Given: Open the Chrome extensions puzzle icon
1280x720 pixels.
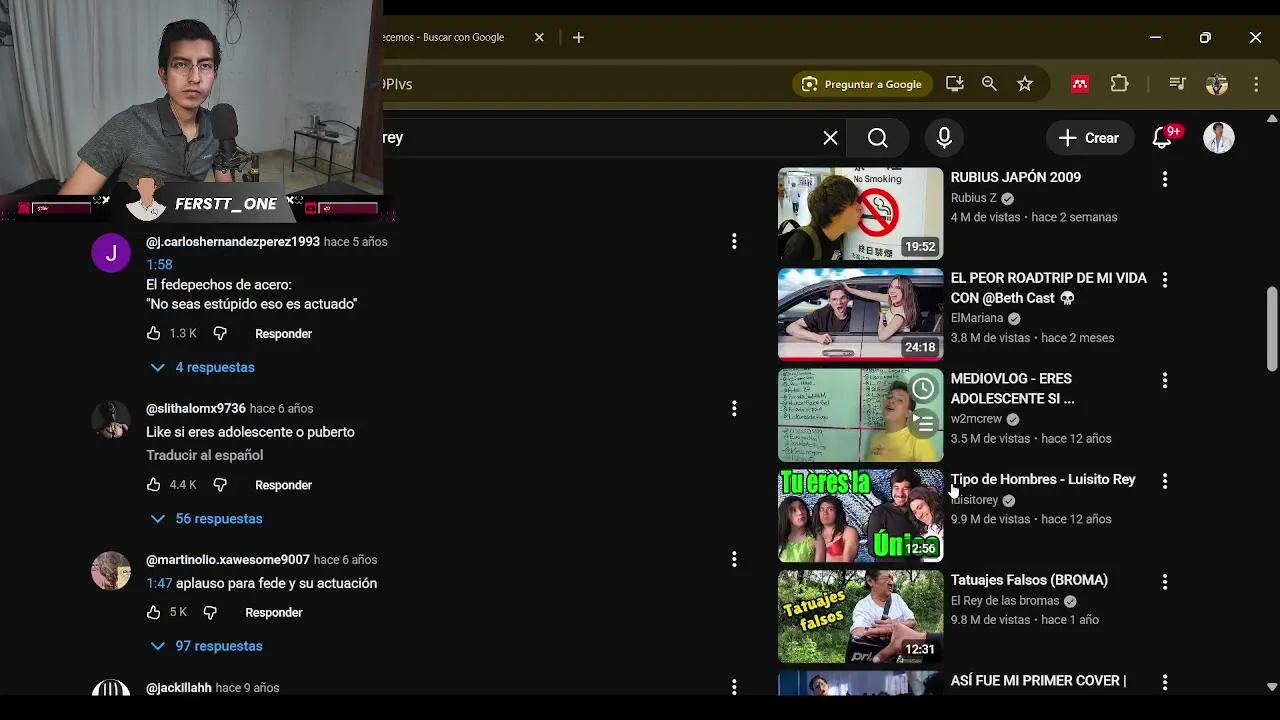Looking at the screenshot, I should pyautogui.click(x=1119, y=84).
